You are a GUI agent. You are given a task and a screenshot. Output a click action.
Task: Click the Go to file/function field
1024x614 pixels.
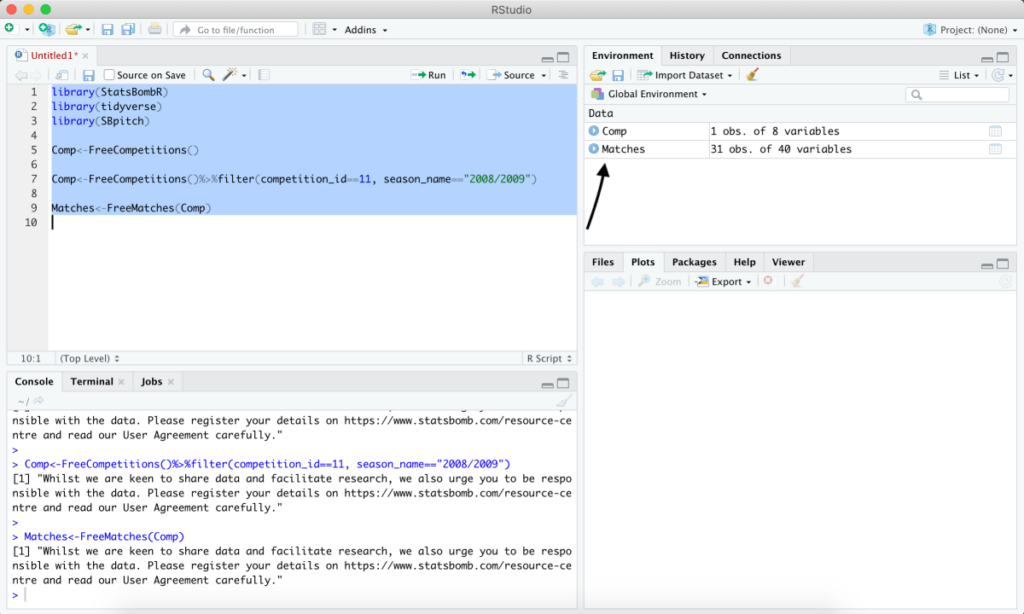(236, 30)
